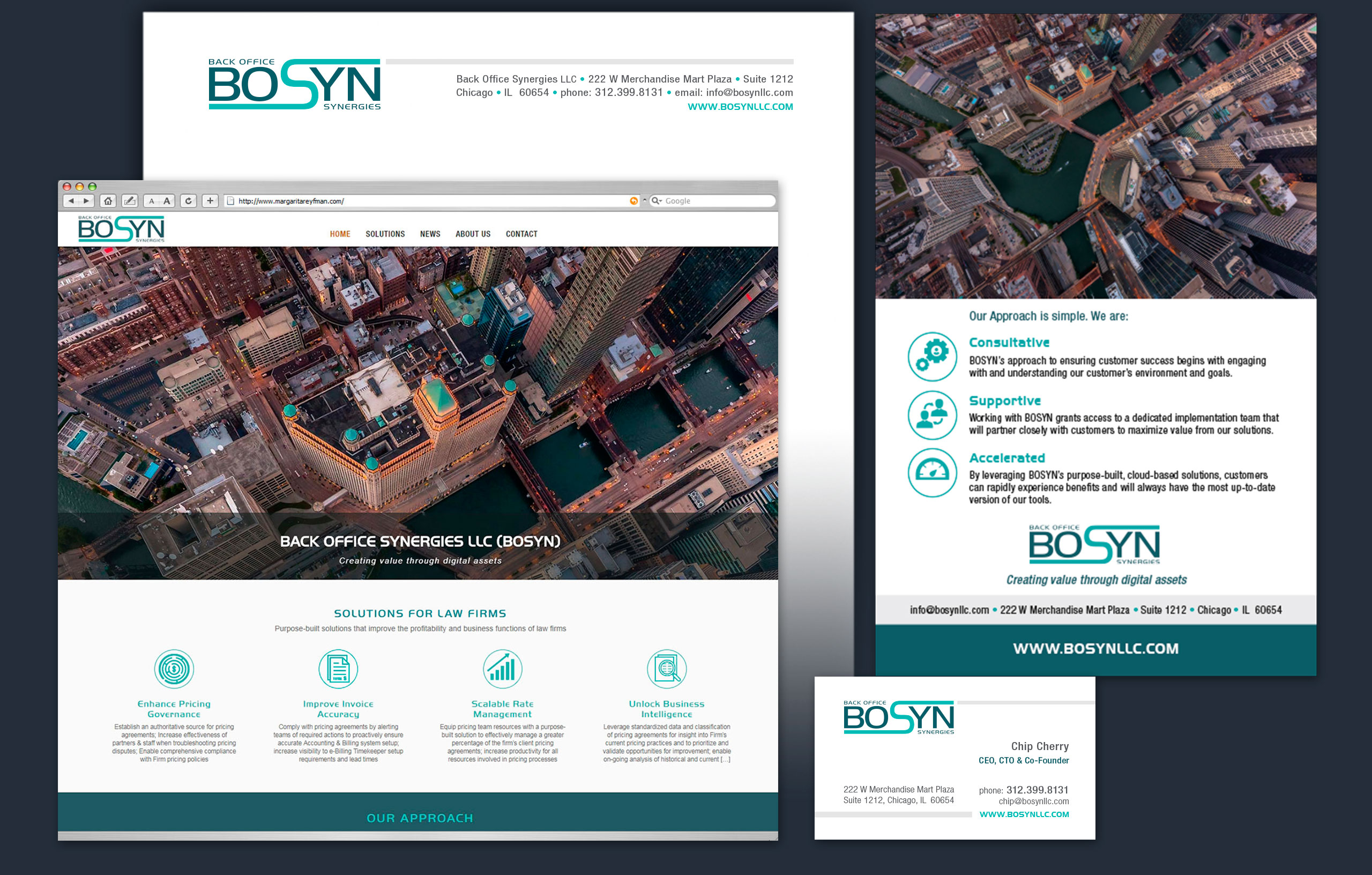Click the larger text size A button

pyautogui.click(x=167, y=201)
